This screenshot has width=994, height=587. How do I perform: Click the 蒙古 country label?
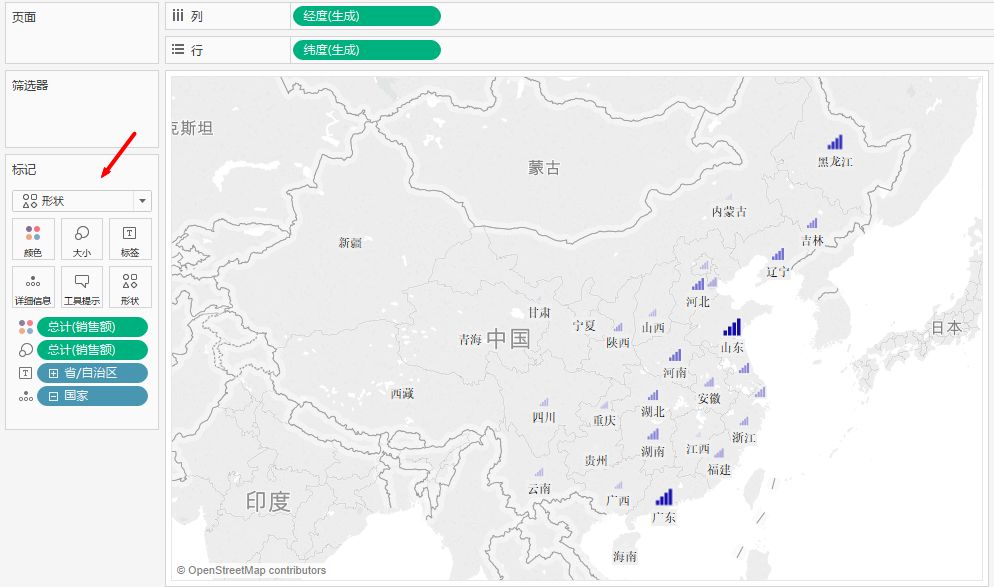point(544,168)
